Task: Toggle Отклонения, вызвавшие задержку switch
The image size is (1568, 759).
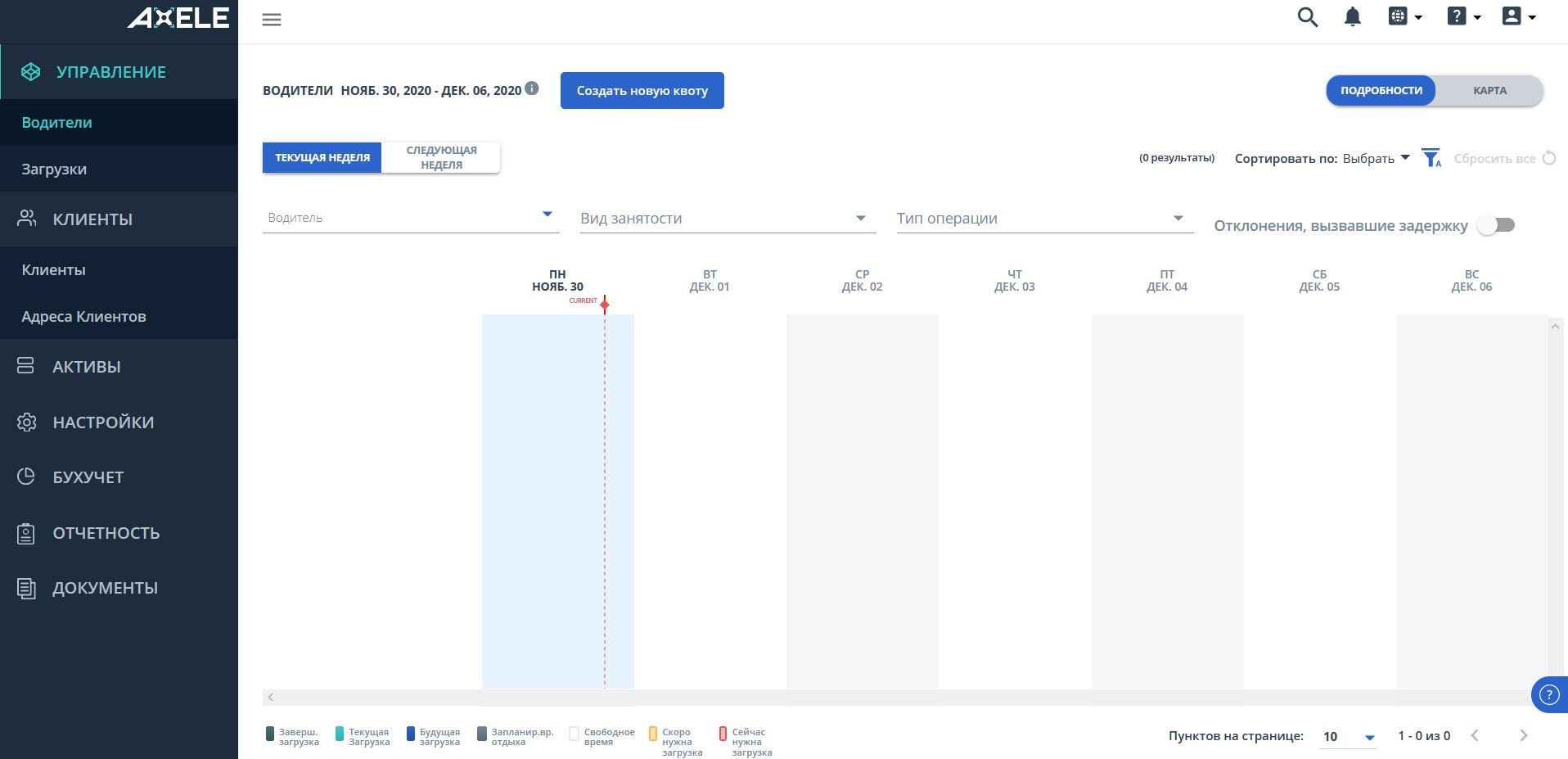Action: point(1497,225)
